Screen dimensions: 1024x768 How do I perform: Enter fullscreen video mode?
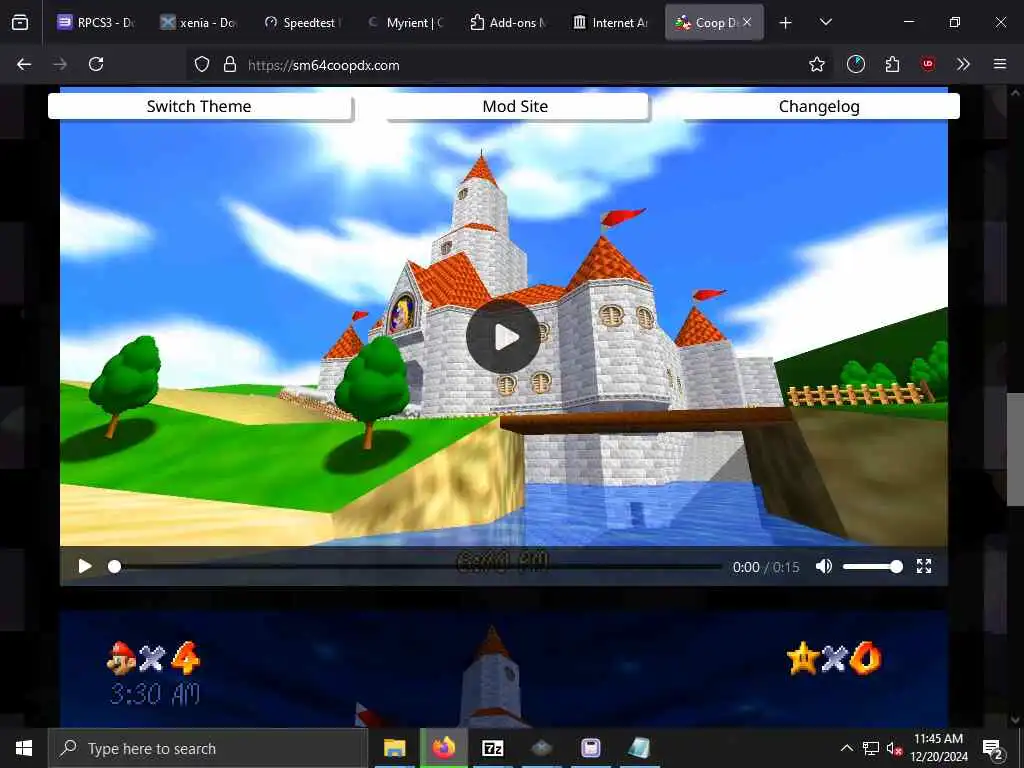pyautogui.click(x=923, y=566)
